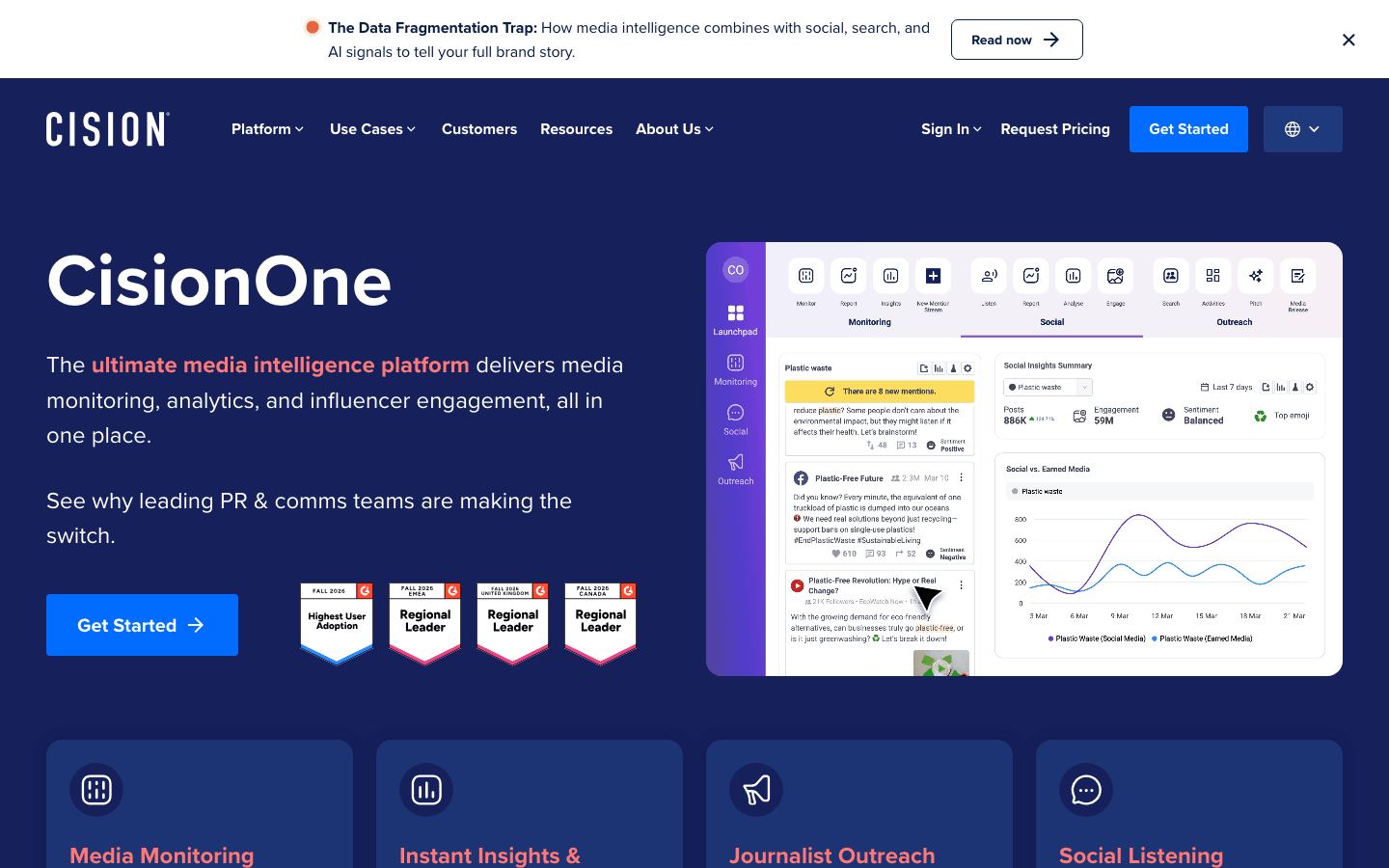
Task: Dismiss the Data Fragmentation Trap banner
Action: (x=1348, y=40)
